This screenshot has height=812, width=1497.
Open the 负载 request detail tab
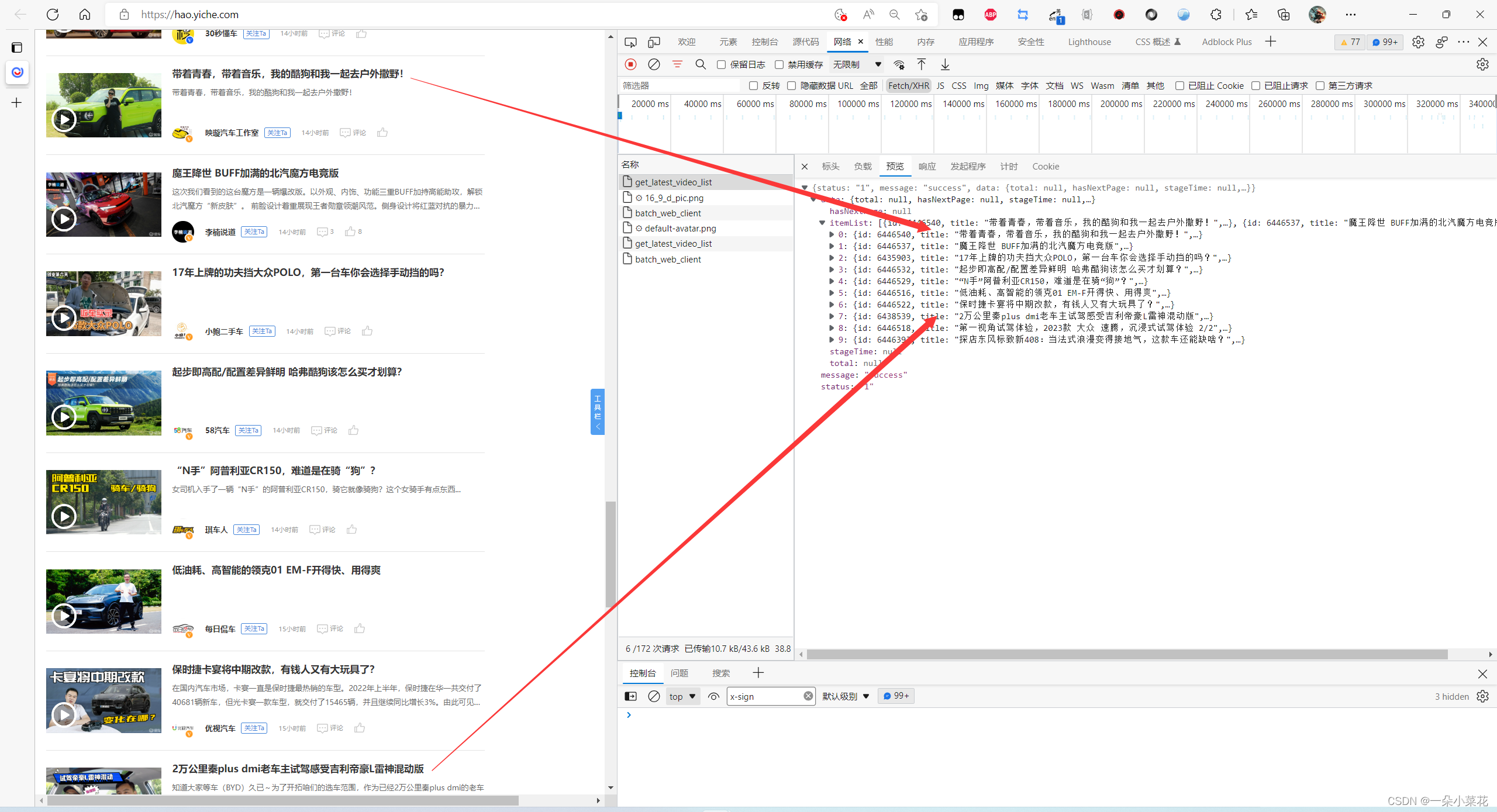click(x=863, y=167)
